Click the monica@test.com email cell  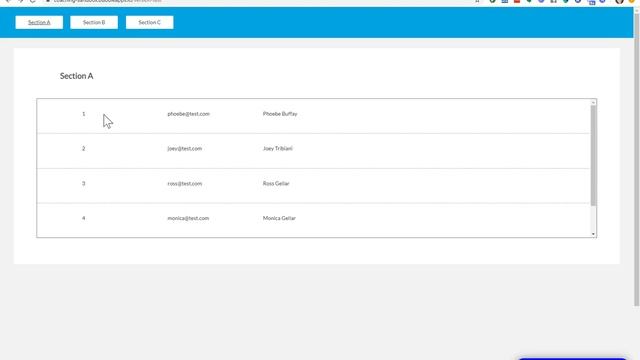188,218
